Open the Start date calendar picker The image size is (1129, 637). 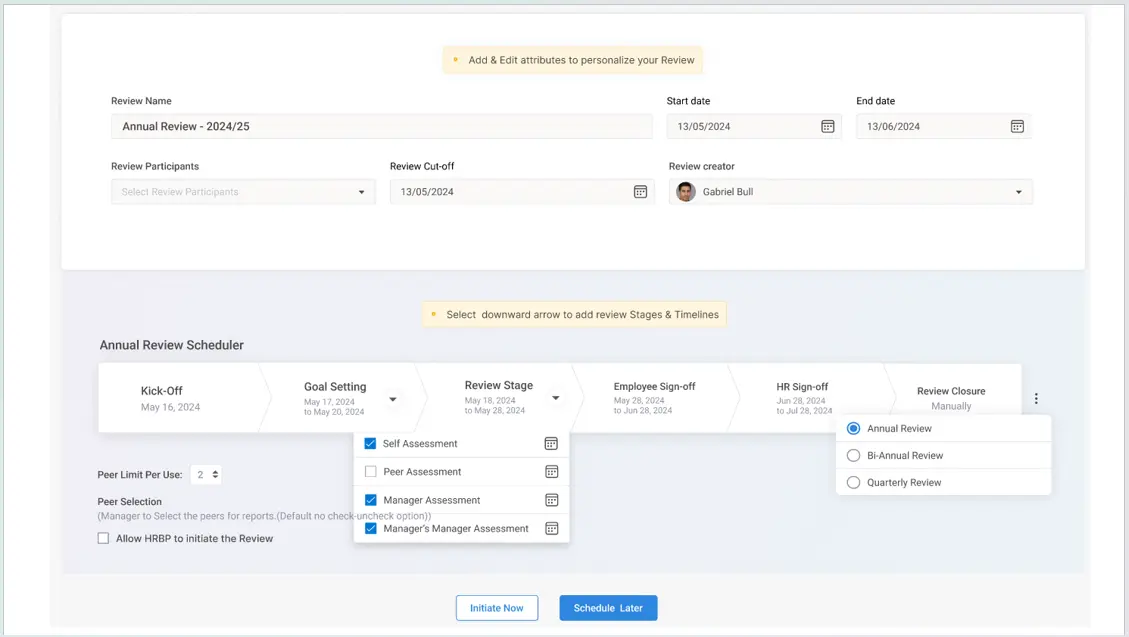point(827,126)
